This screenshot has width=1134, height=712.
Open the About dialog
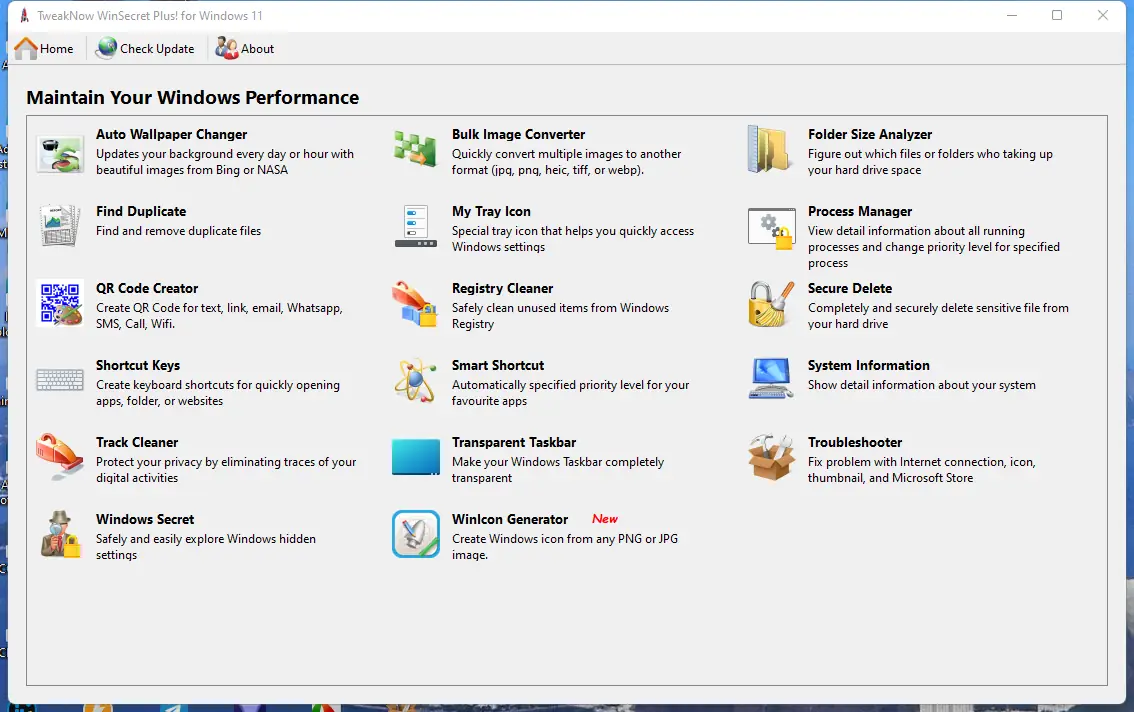pyautogui.click(x=244, y=48)
